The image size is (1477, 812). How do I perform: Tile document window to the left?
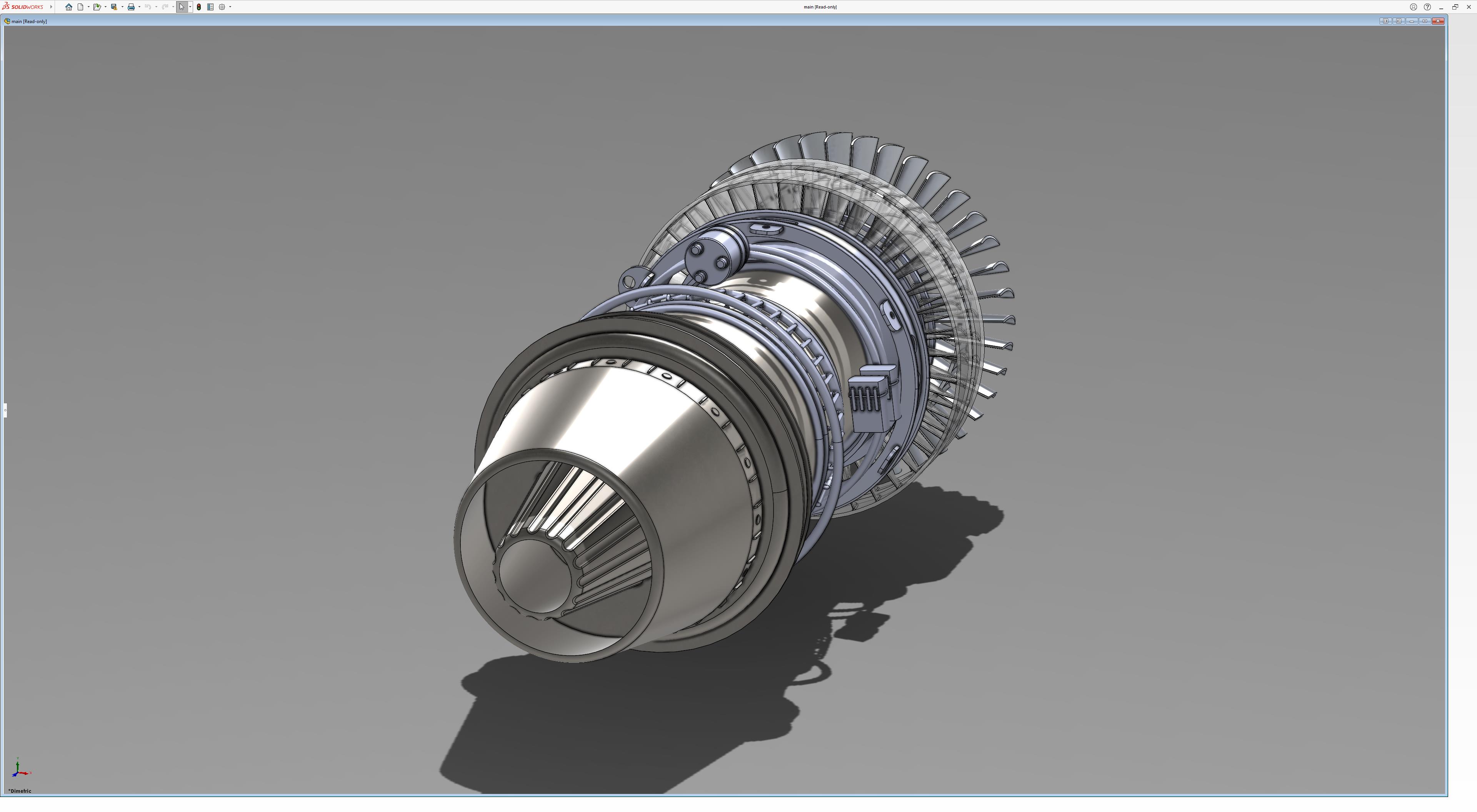click(1385, 21)
